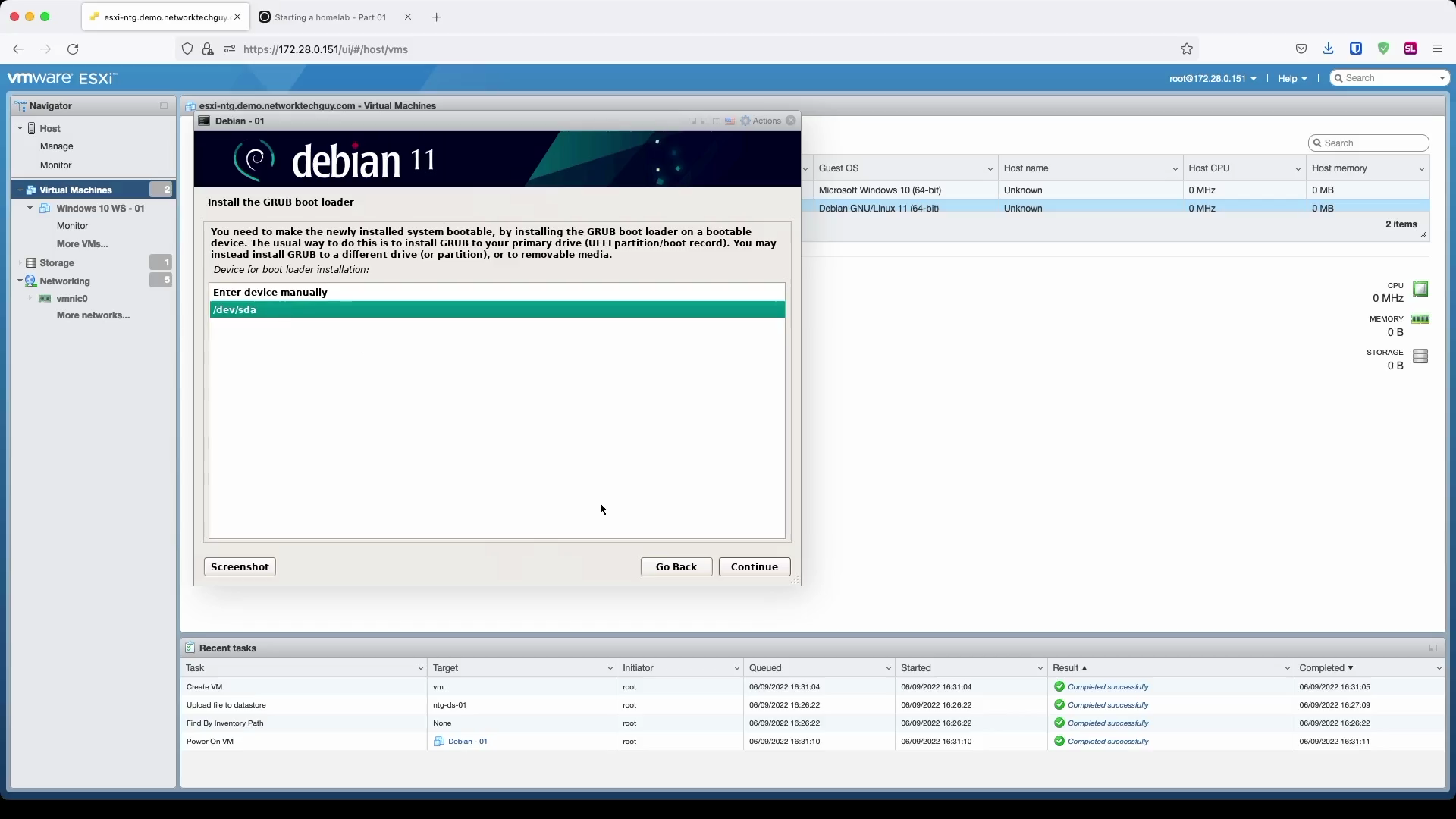Screen dimensions: 1456x819
Task: Open the root@172.28.0.151 user dropdown
Action: 1213,79
